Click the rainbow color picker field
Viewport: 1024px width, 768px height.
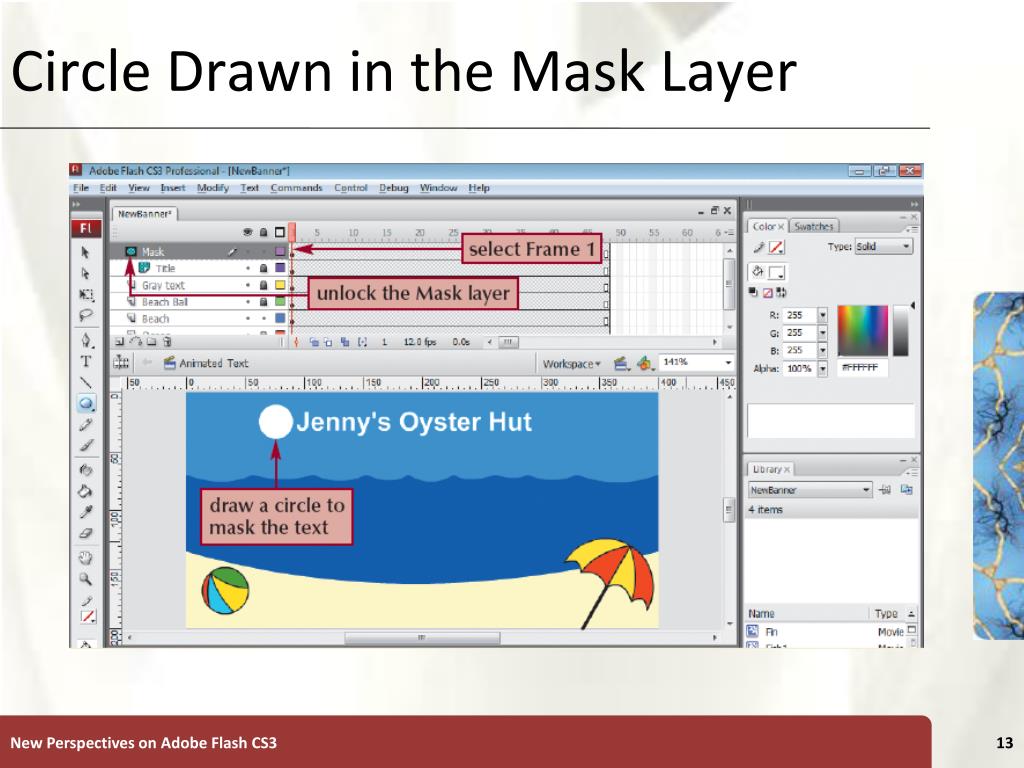coord(863,330)
